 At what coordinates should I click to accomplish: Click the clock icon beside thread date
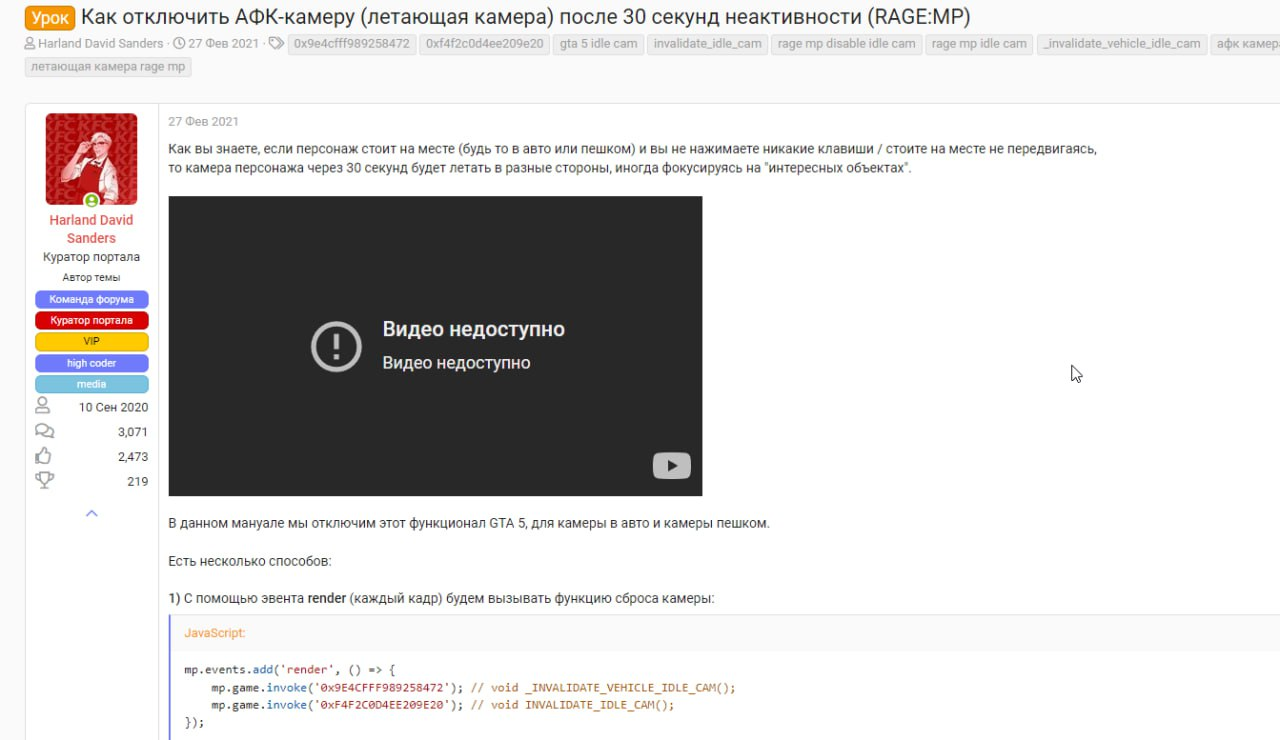[179, 43]
